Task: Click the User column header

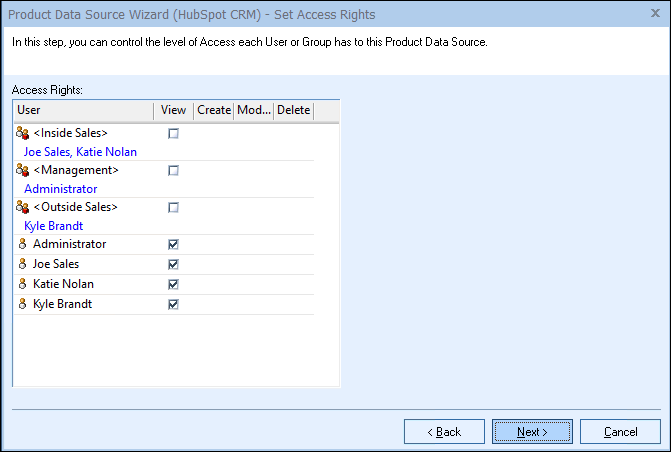Action: pyautogui.click(x=82, y=110)
